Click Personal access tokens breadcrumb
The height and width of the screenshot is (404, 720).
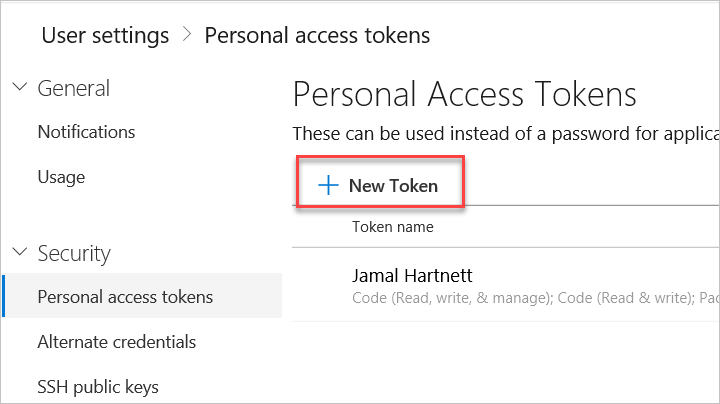tap(317, 35)
